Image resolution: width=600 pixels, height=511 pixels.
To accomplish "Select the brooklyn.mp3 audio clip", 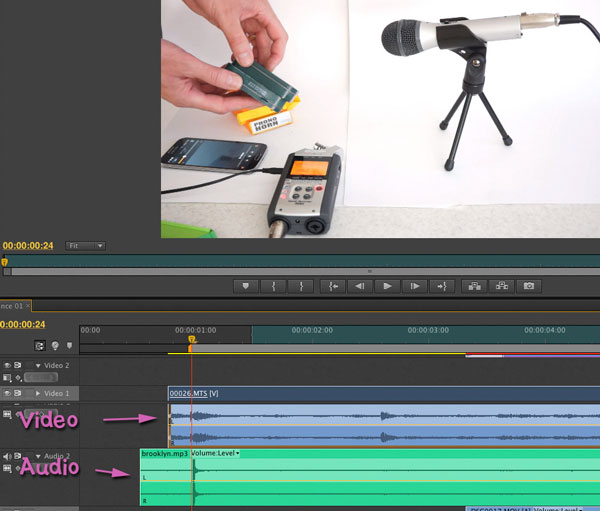I will (x=370, y=478).
